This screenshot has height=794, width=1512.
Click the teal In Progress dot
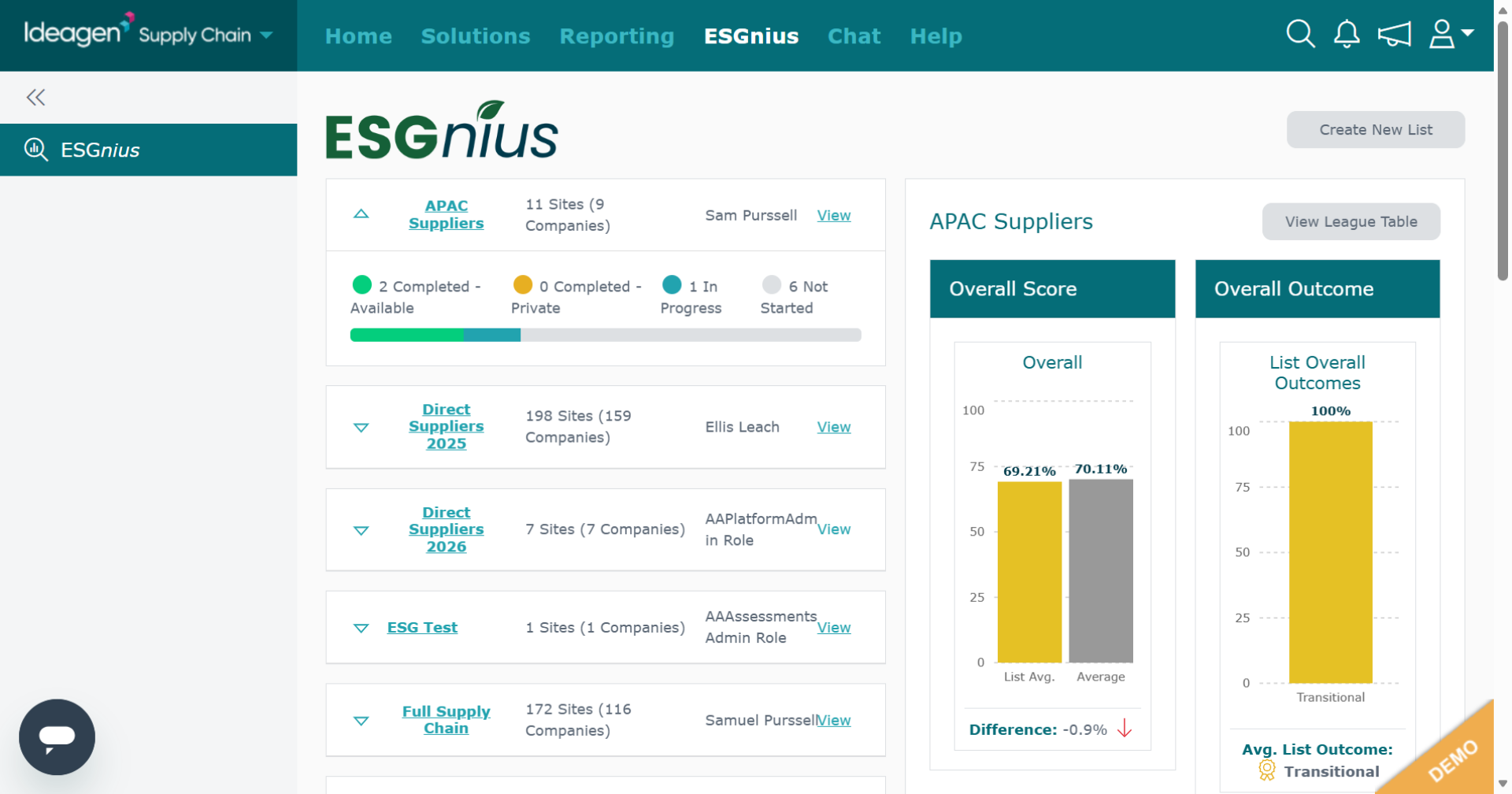coord(672,284)
